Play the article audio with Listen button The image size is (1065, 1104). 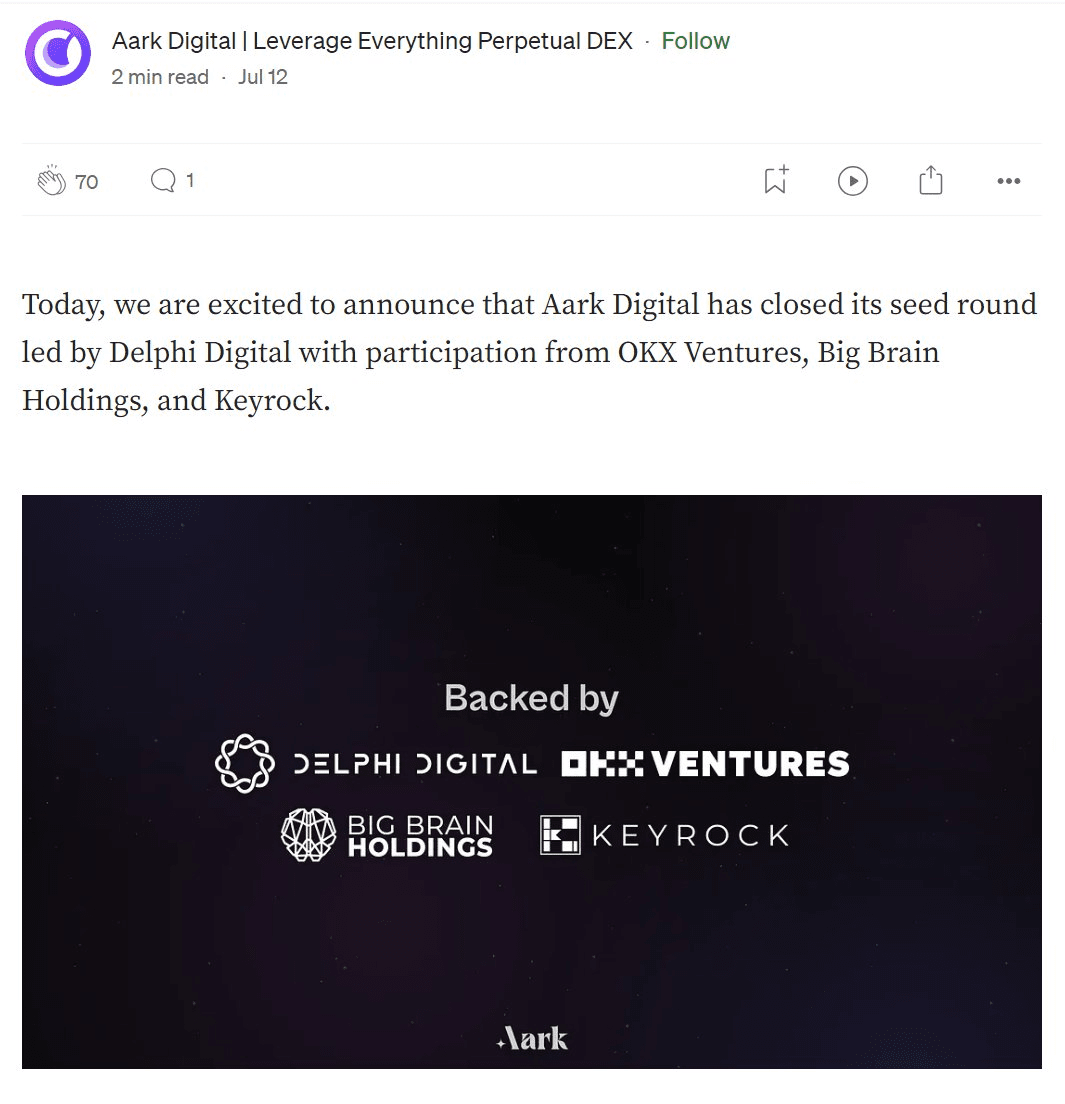(853, 181)
